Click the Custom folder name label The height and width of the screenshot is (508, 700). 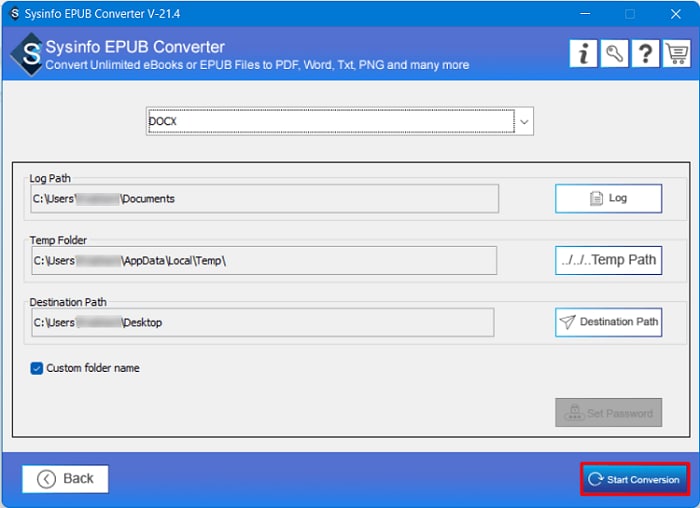93,368
